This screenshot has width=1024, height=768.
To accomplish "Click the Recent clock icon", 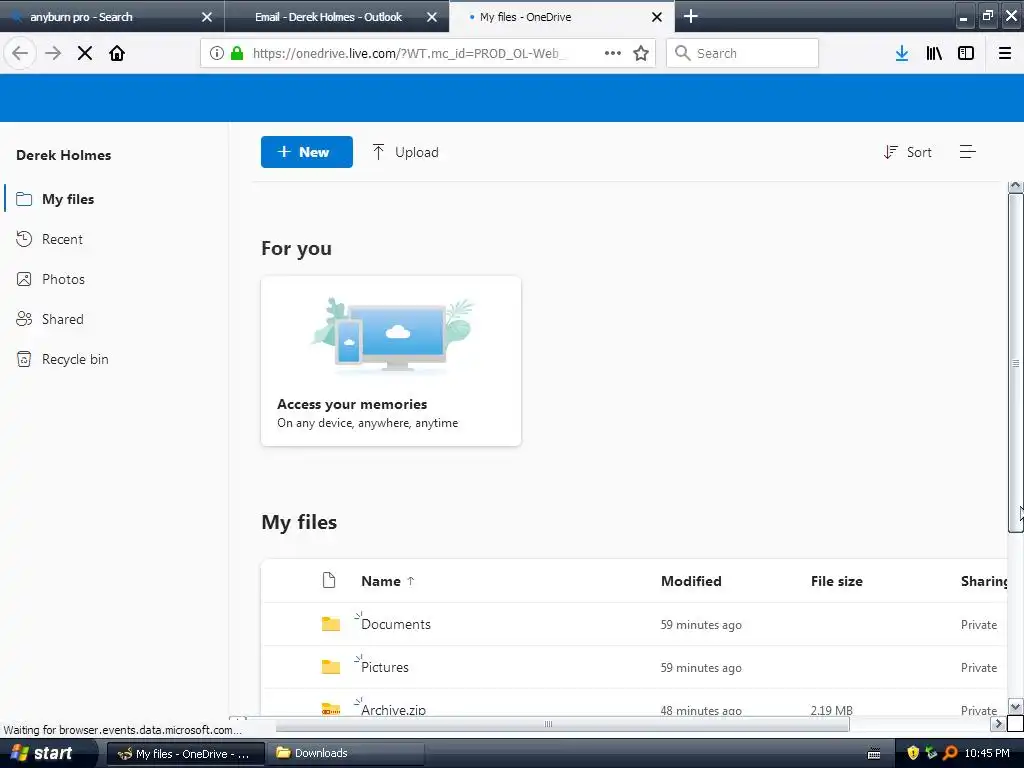I will coord(24,239).
